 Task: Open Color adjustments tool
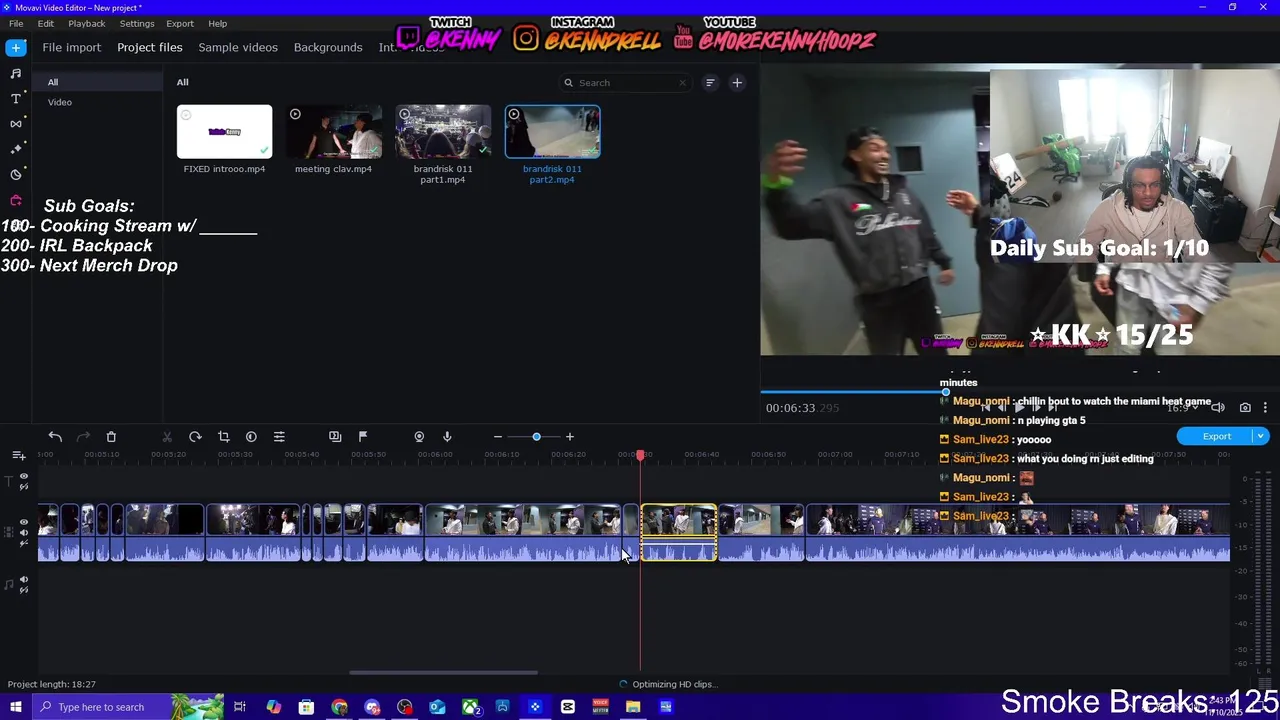pyautogui.click(x=251, y=437)
